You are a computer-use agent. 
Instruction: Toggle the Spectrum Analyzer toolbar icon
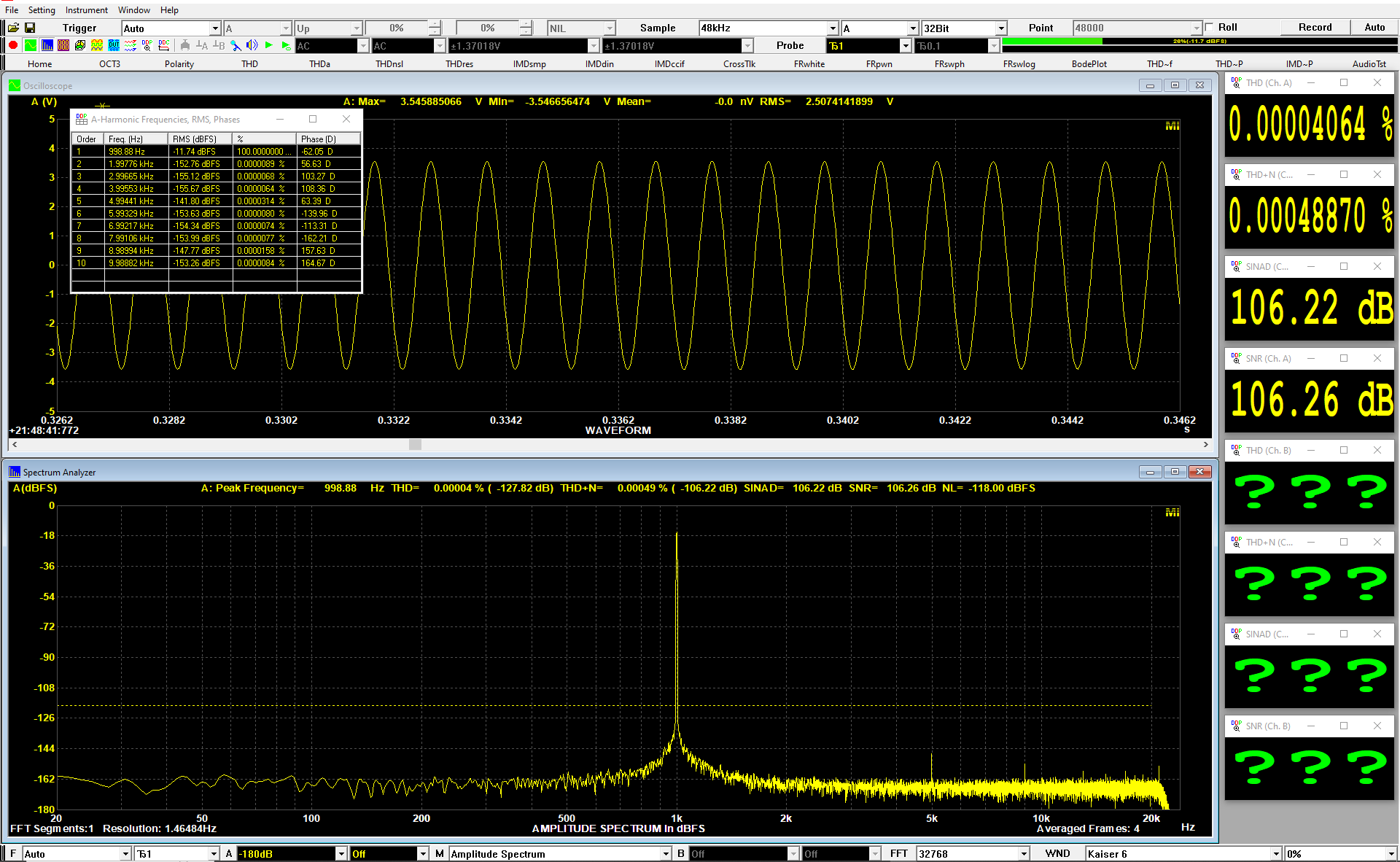click(x=47, y=45)
